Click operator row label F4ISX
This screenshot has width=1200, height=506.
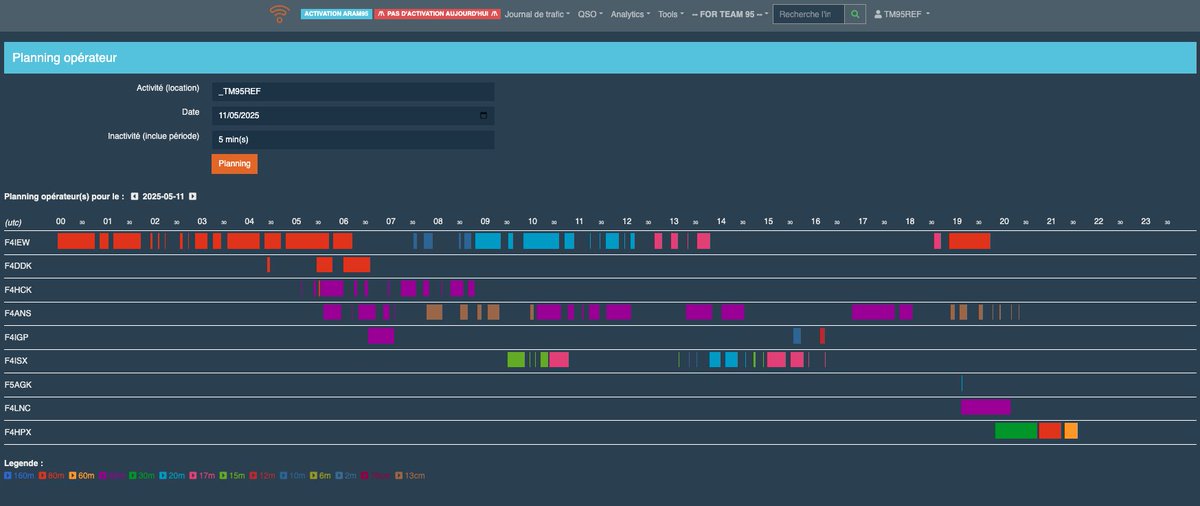(18, 360)
